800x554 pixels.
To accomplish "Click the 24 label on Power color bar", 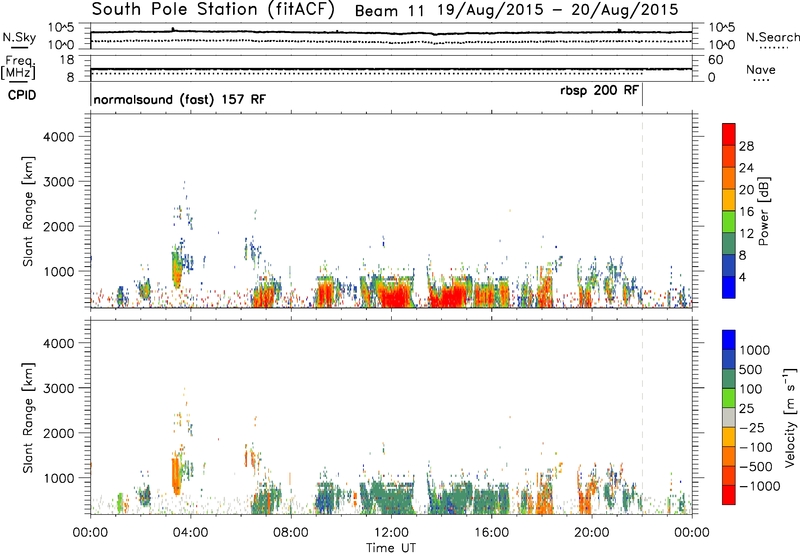I will [x=746, y=168].
